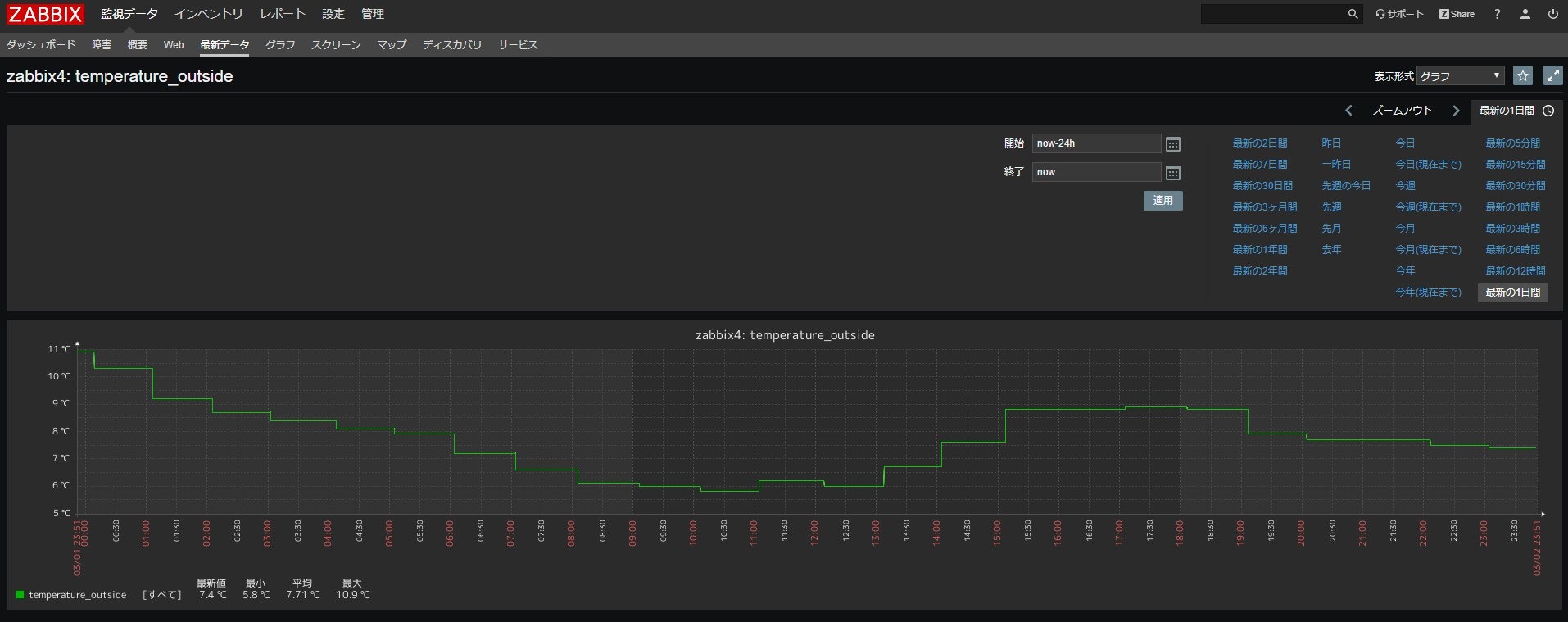Go to サービス submenu
This screenshot has height=622, width=1568.
pos(518,45)
